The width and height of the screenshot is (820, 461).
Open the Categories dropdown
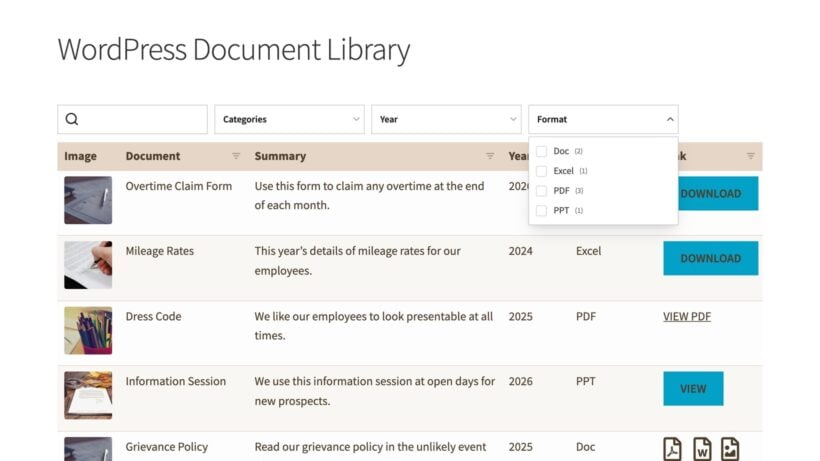[289, 119]
